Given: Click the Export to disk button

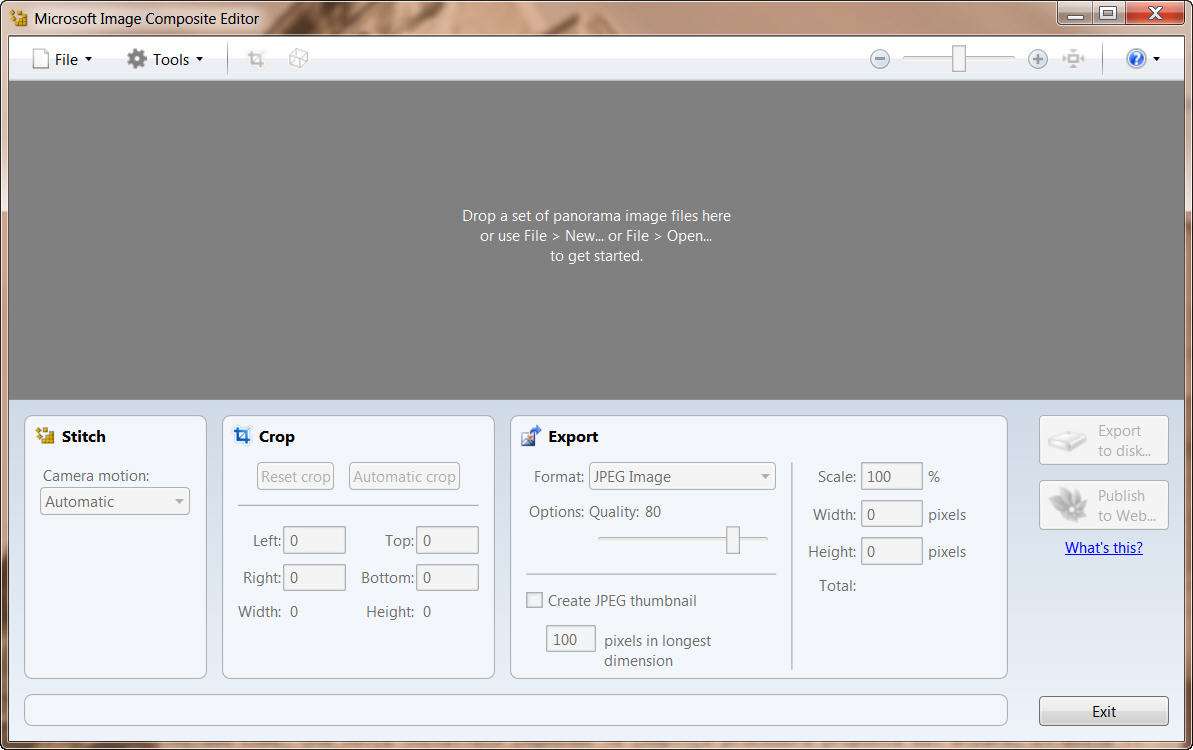Looking at the screenshot, I should pyautogui.click(x=1104, y=441).
